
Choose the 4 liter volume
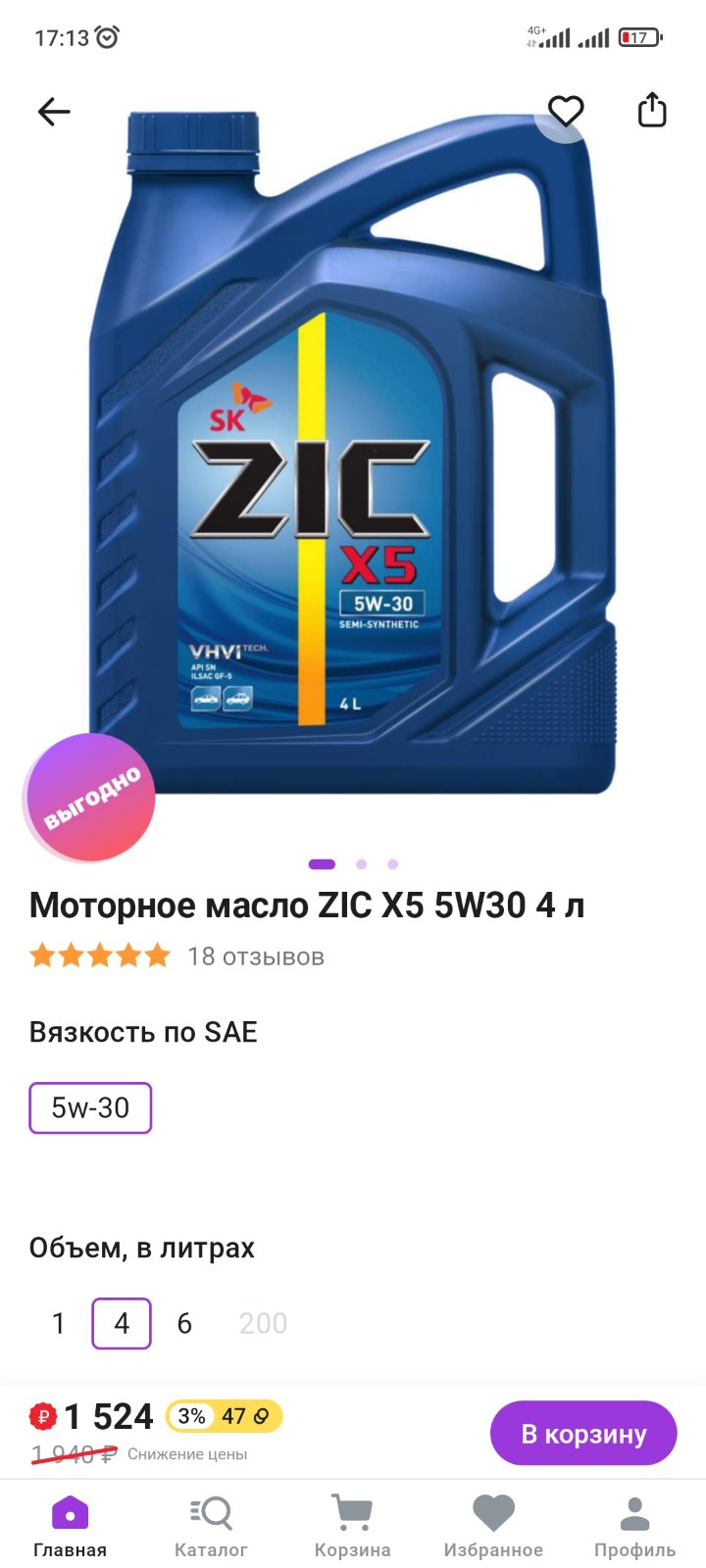click(x=122, y=1323)
